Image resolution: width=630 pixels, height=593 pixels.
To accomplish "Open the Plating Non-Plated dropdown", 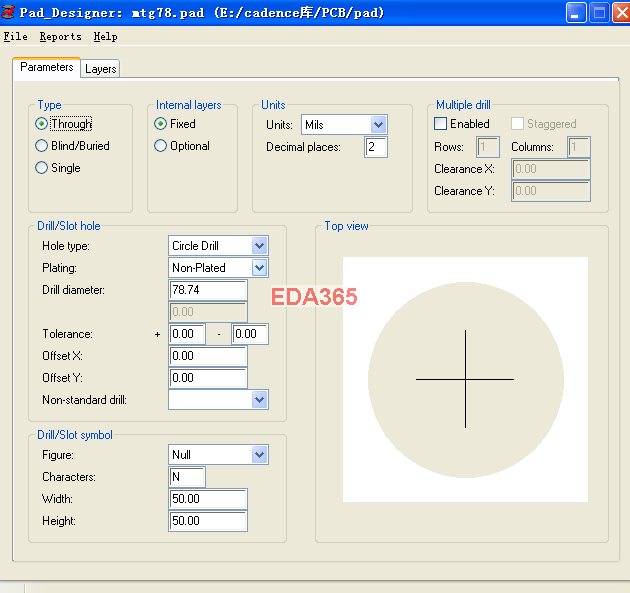I will click(x=259, y=268).
